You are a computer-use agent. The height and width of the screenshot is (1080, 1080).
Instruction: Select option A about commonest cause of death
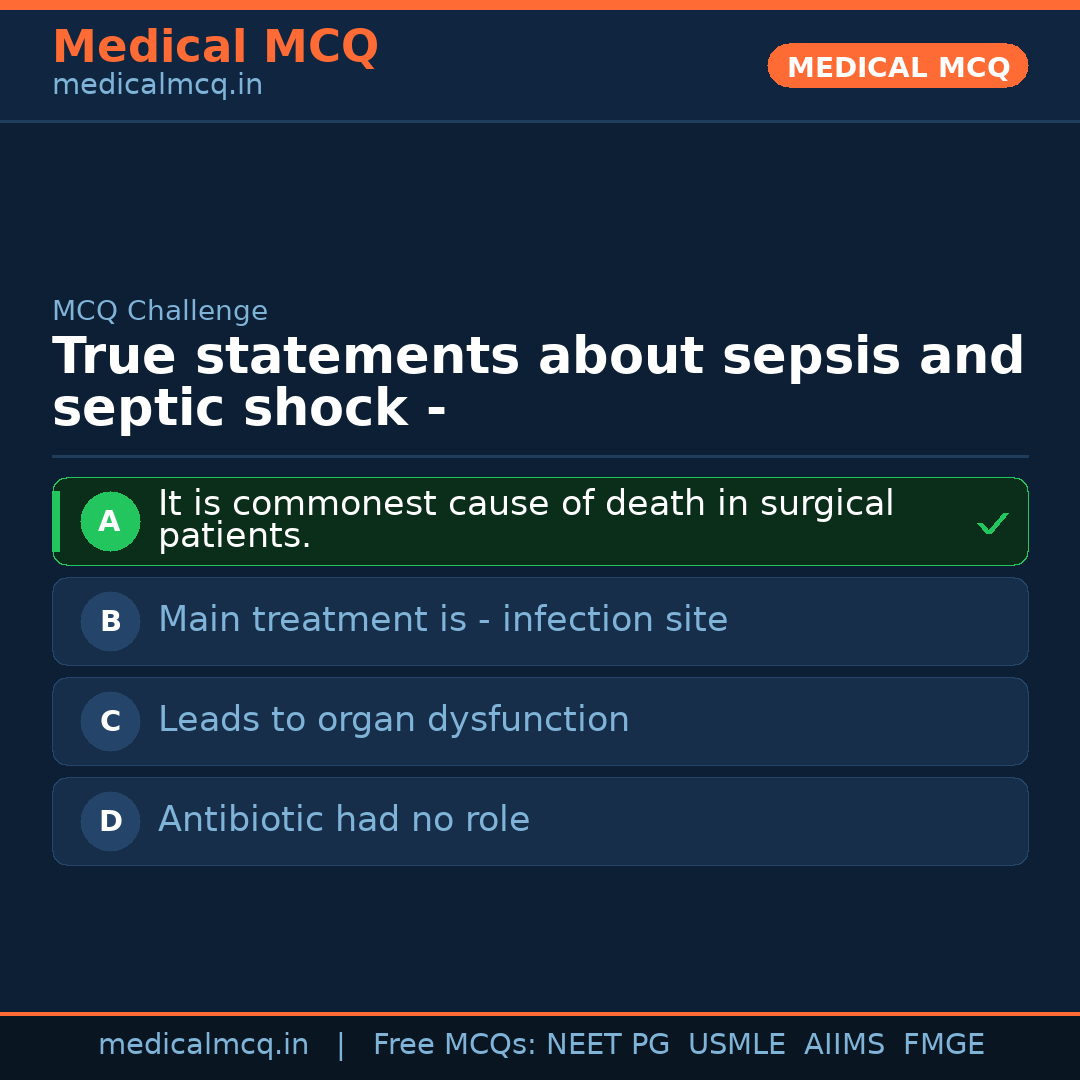pyautogui.click(x=526, y=520)
